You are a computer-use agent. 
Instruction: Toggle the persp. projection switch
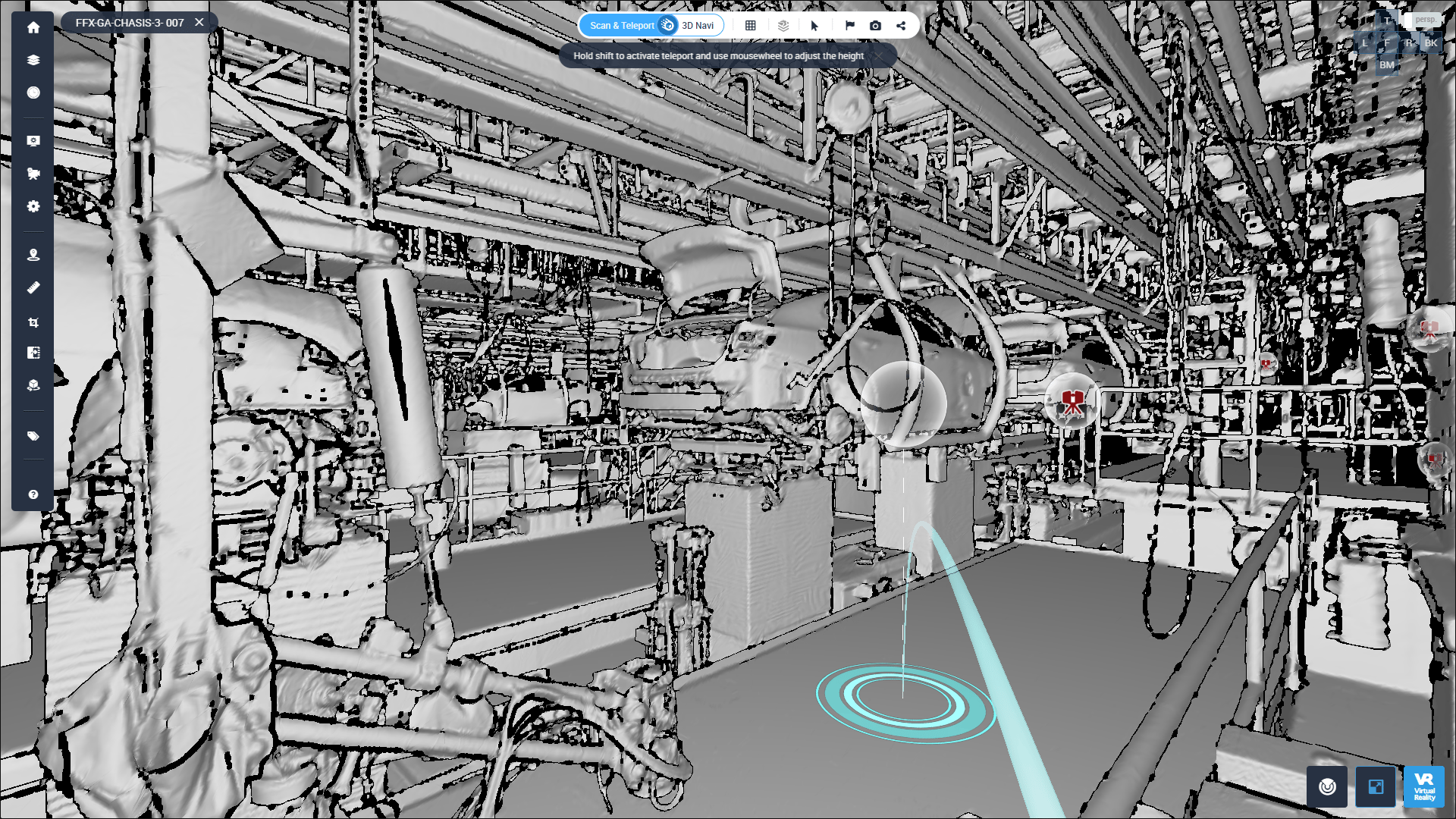pos(1423,20)
